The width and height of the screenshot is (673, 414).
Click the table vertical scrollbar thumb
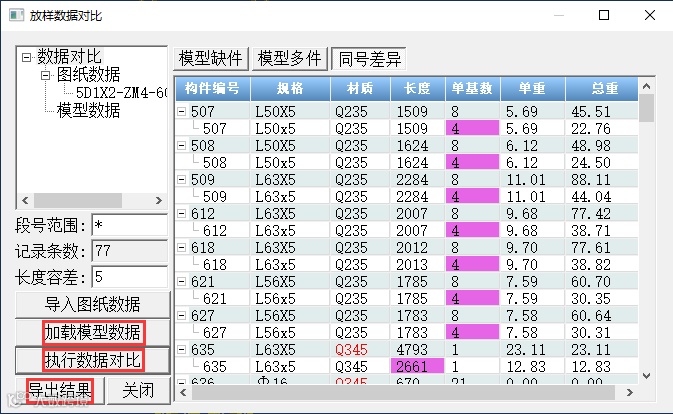click(x=646, y=108)
